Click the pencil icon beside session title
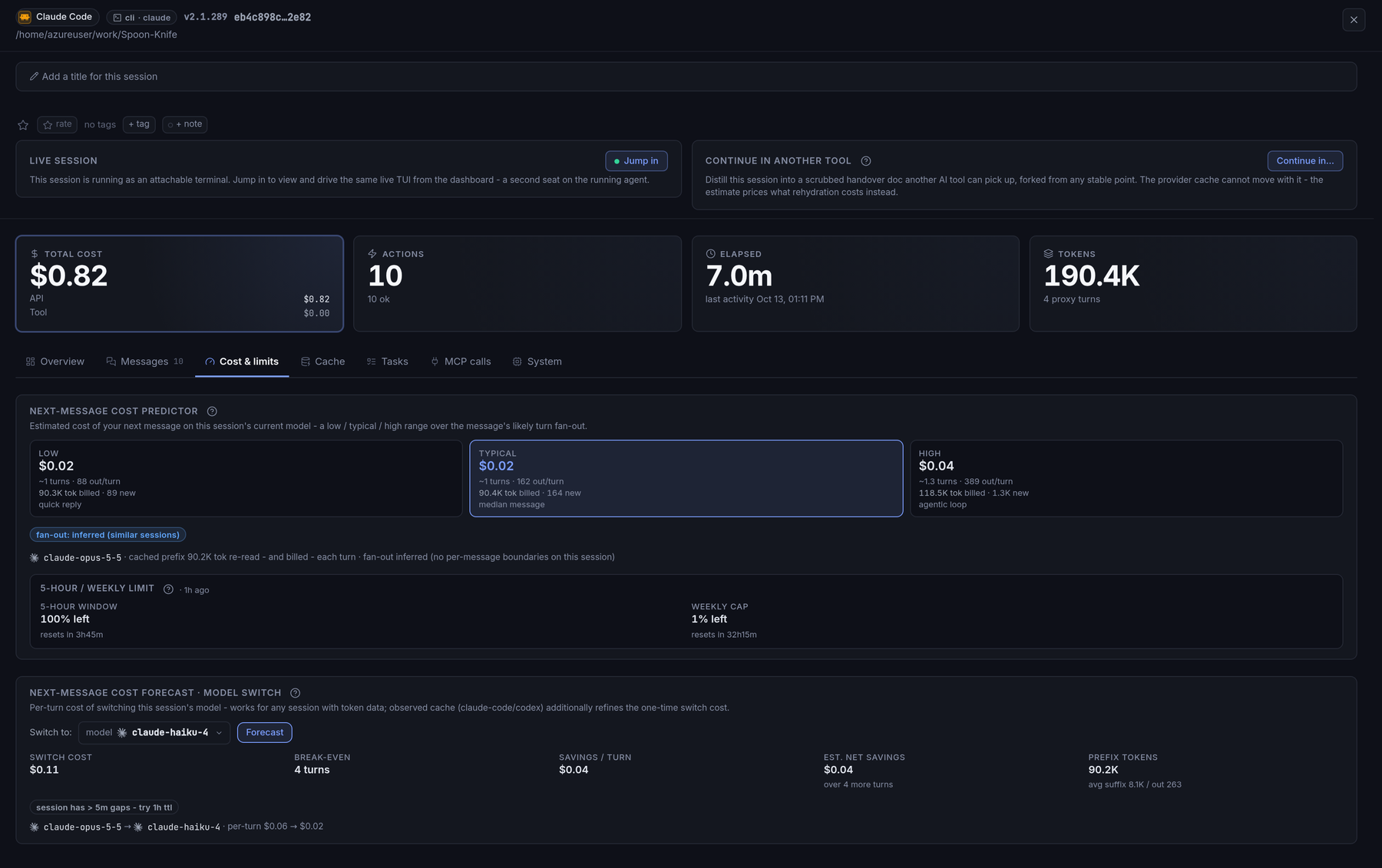Screen dimensions: 1382x868 coord(34,77)
